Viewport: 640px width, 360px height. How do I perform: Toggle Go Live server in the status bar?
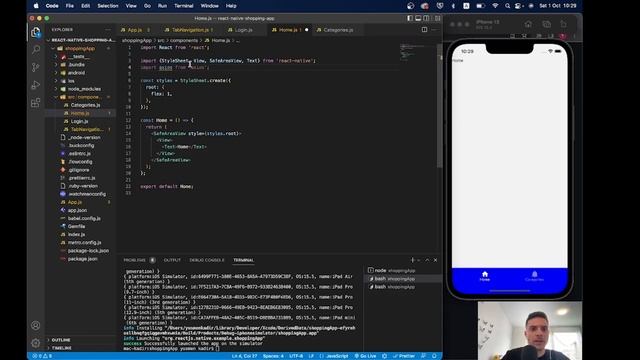coord(365,356)
